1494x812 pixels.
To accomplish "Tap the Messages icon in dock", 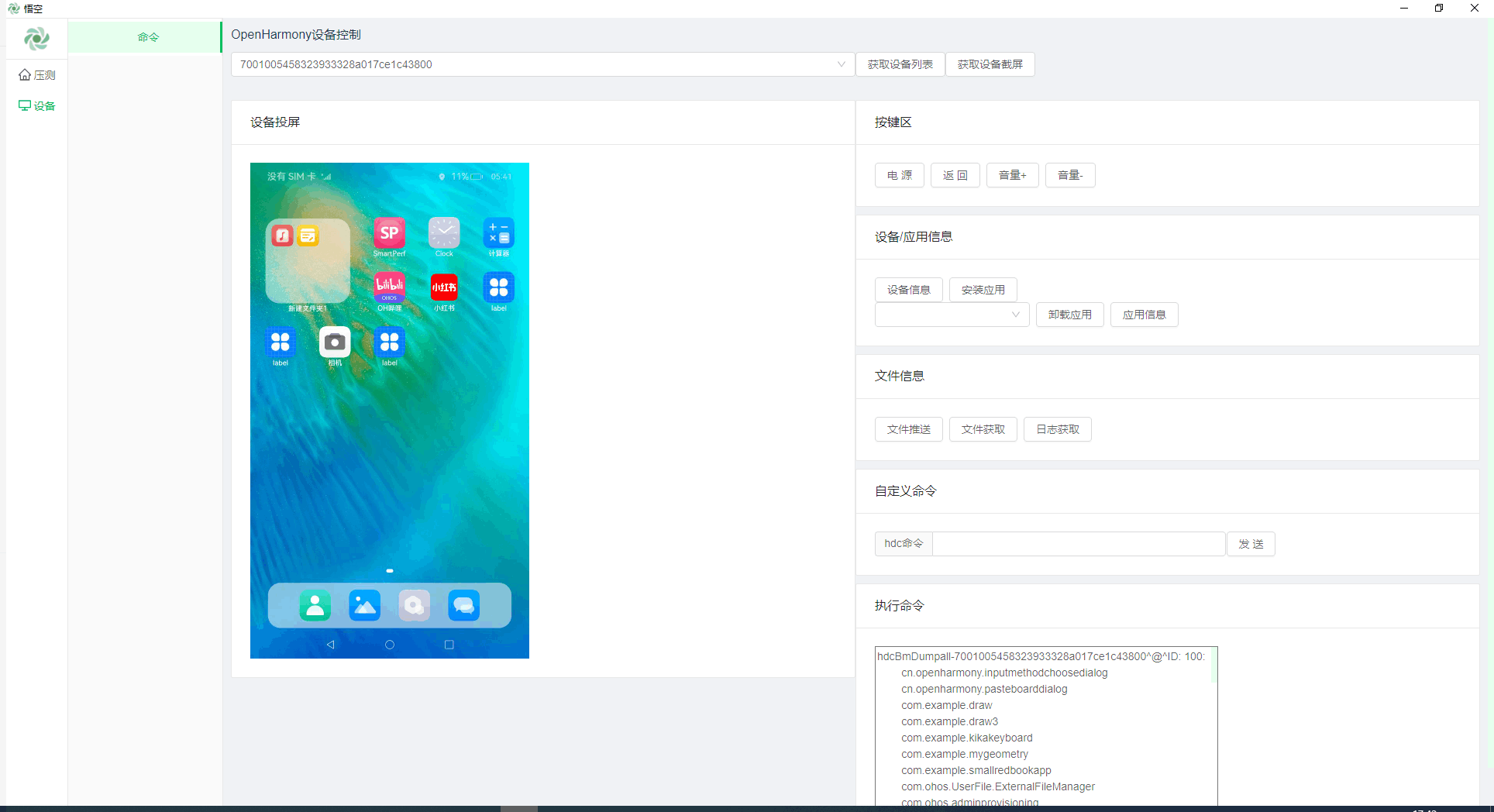I will (463, 605).
